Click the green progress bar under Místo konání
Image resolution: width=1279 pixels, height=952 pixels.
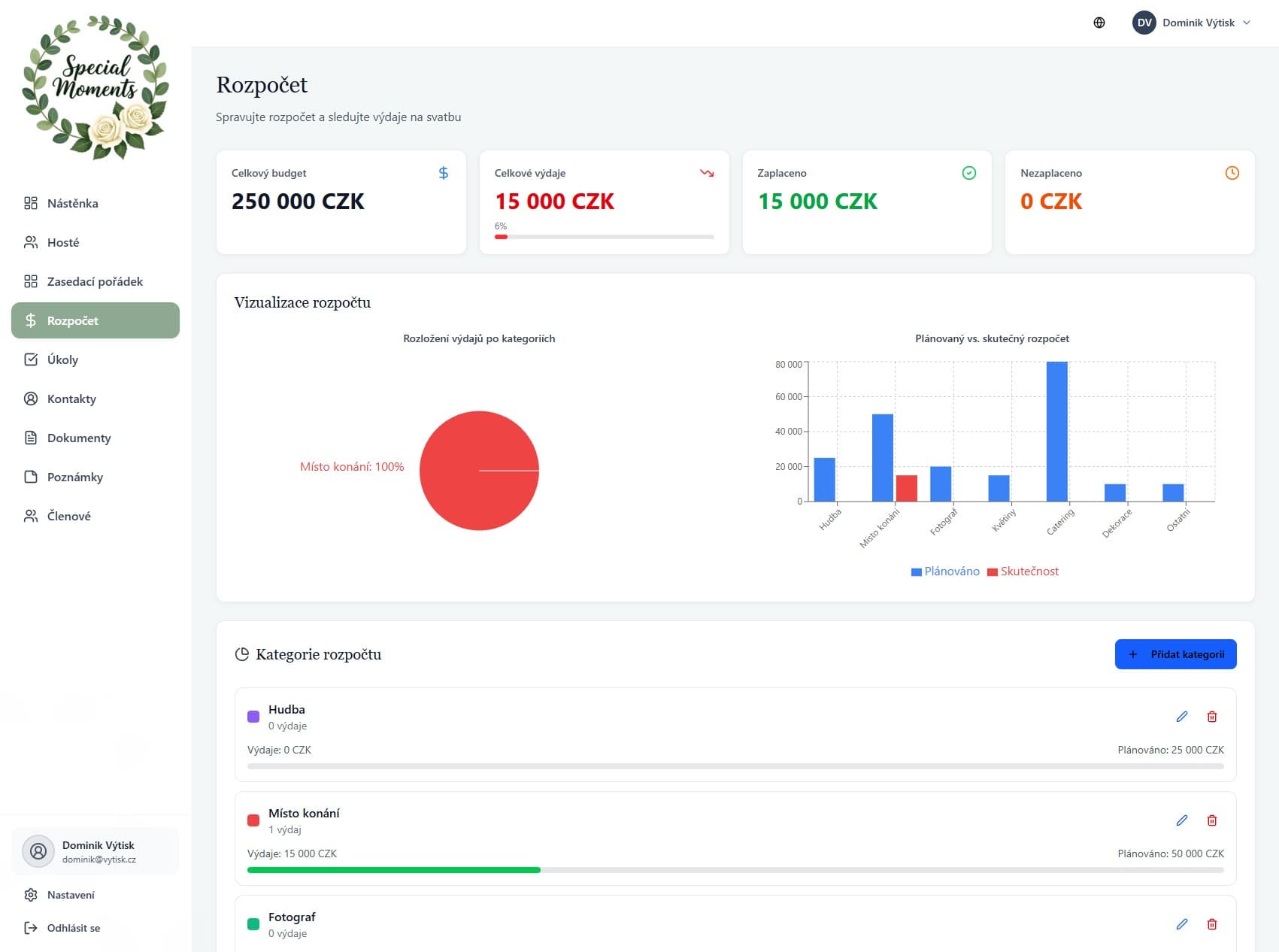click(x=394, y=869)
